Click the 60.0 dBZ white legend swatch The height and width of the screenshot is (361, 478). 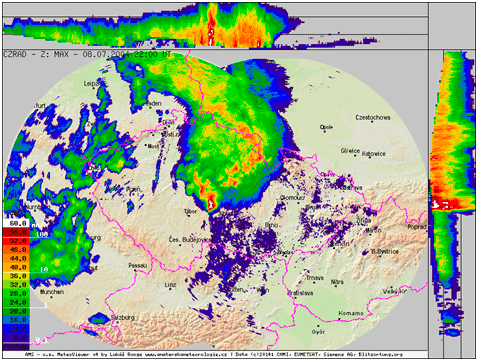[16, 223]
